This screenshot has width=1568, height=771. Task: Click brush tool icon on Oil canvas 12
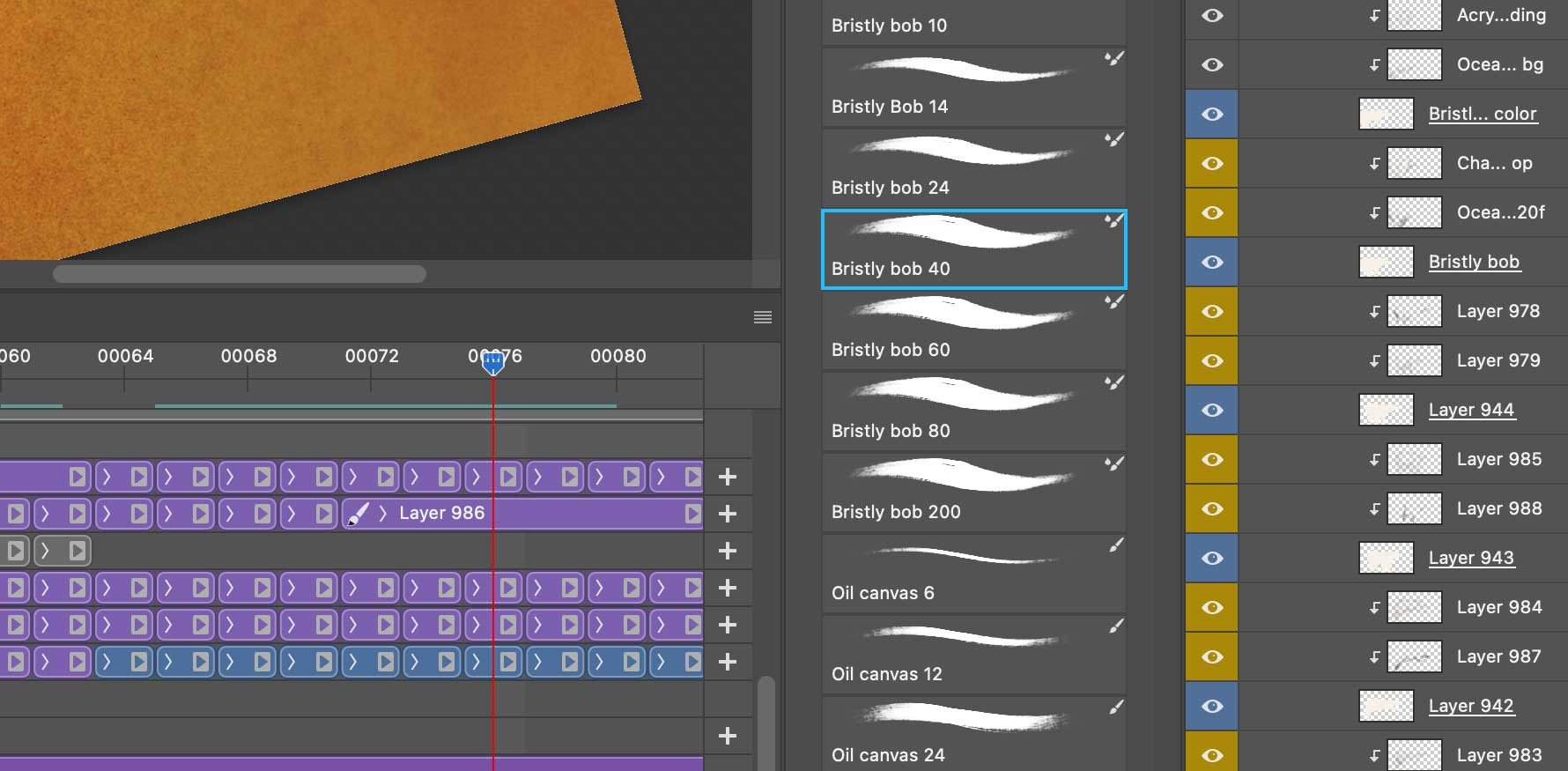click(x=1116, y=626)
